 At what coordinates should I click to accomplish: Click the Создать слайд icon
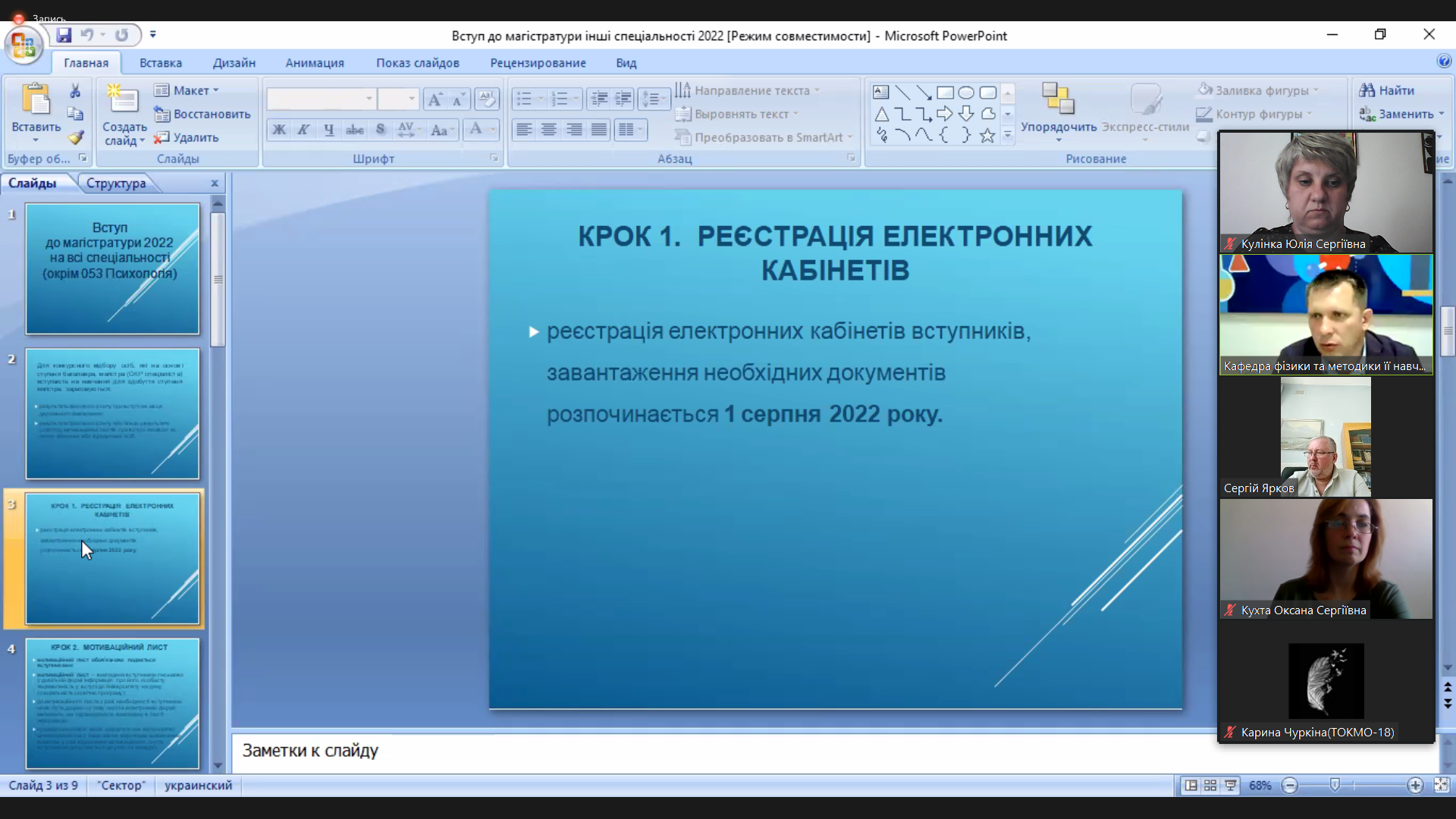tap(124, 100)
